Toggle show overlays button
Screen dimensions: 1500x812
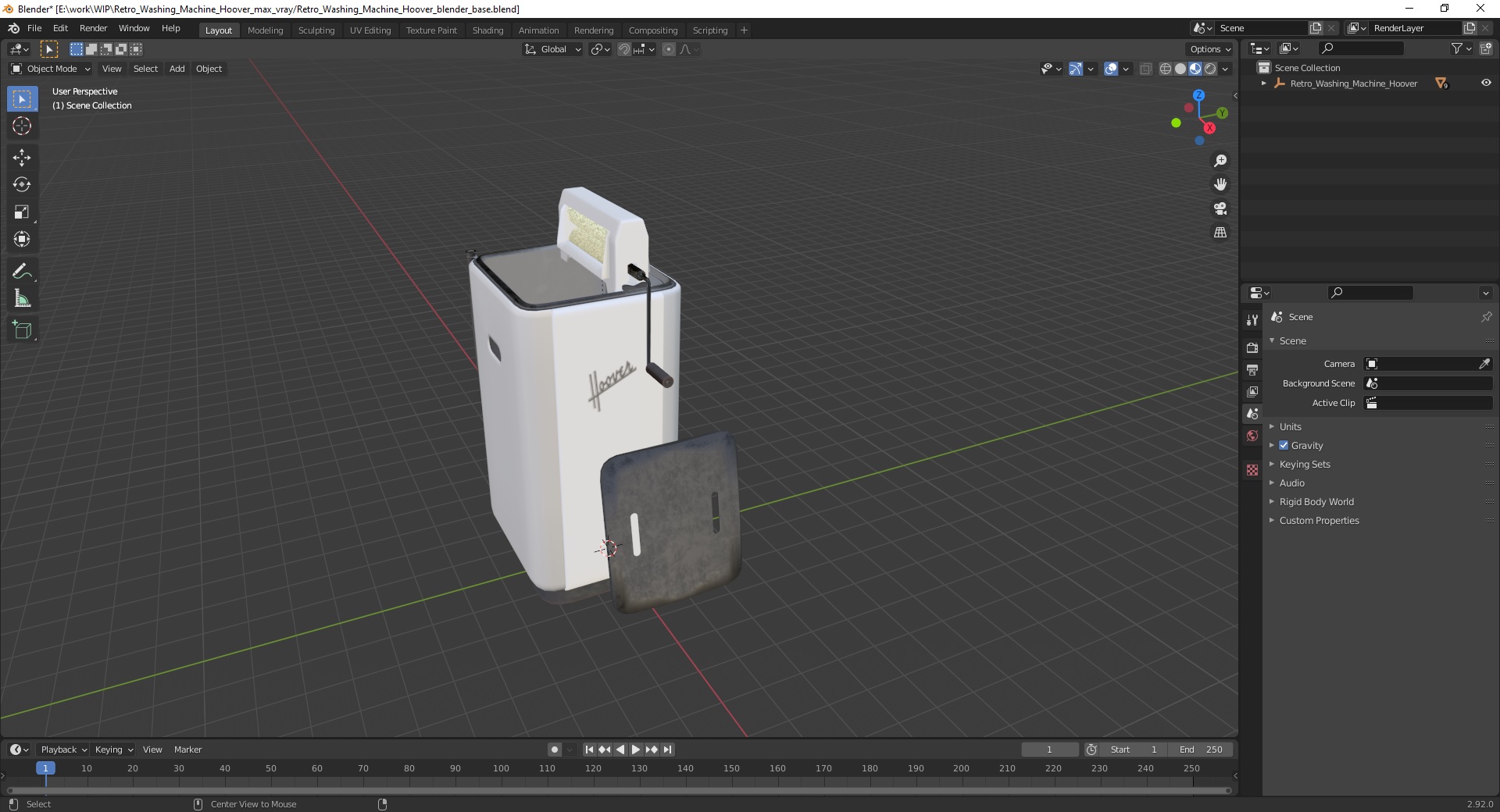[x=1111, y=69]
